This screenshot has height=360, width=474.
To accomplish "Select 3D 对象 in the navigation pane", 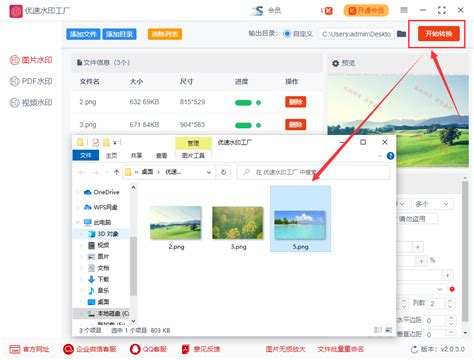I will tap(103, 234).
